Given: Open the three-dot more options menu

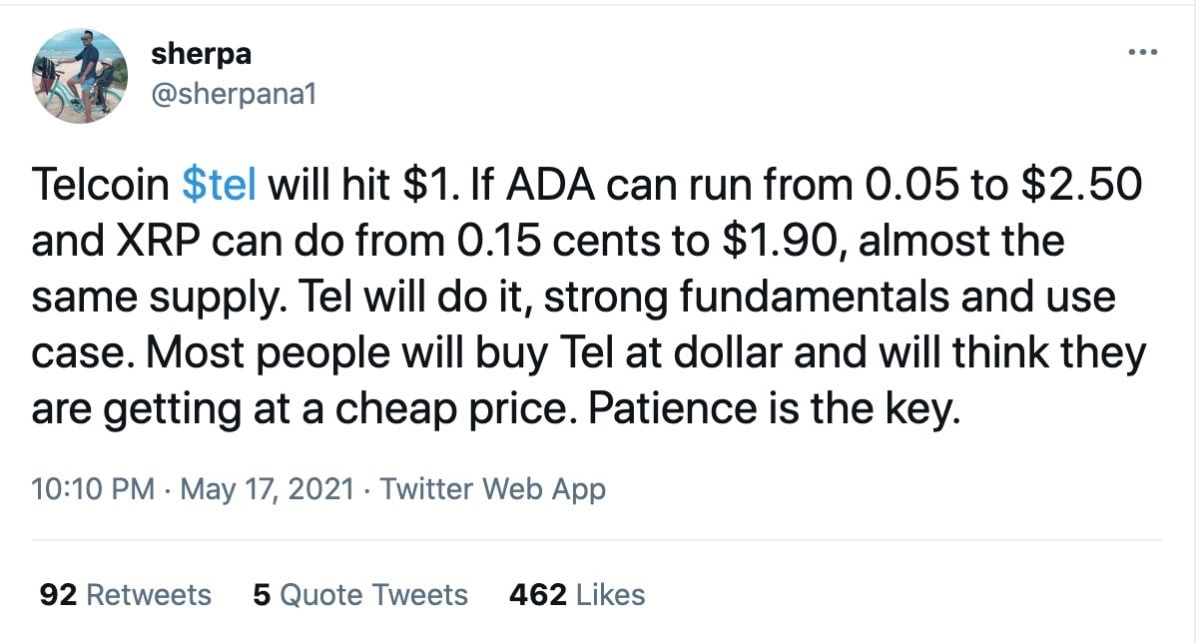Looking at the screenshot, I should pyautogui.click(x=1141, y=52).
